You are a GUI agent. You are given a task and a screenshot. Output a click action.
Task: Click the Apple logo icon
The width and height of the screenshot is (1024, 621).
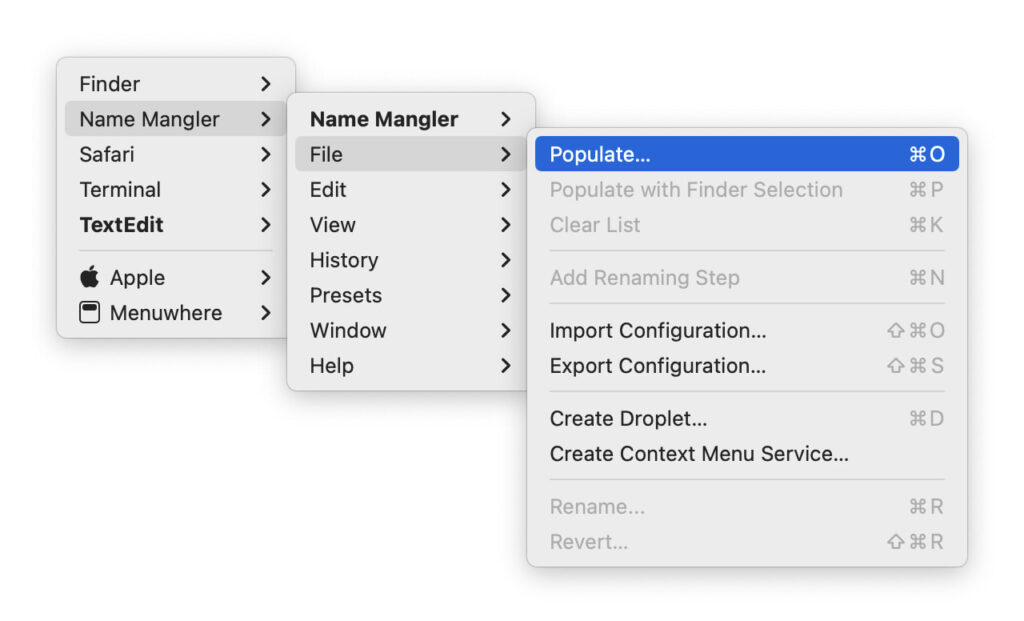pyautogui.click(x=90, y=277)
